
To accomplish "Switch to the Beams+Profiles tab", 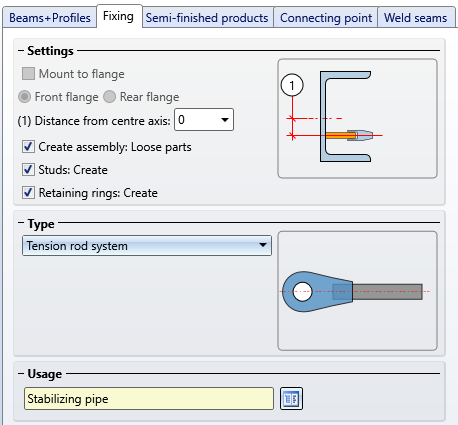I will coord(50,18).
